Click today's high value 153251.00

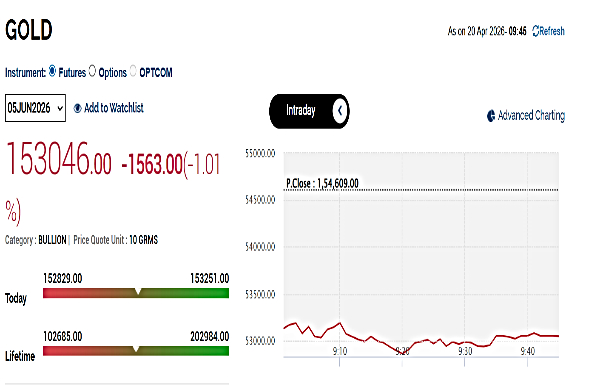tap(210, 279)
